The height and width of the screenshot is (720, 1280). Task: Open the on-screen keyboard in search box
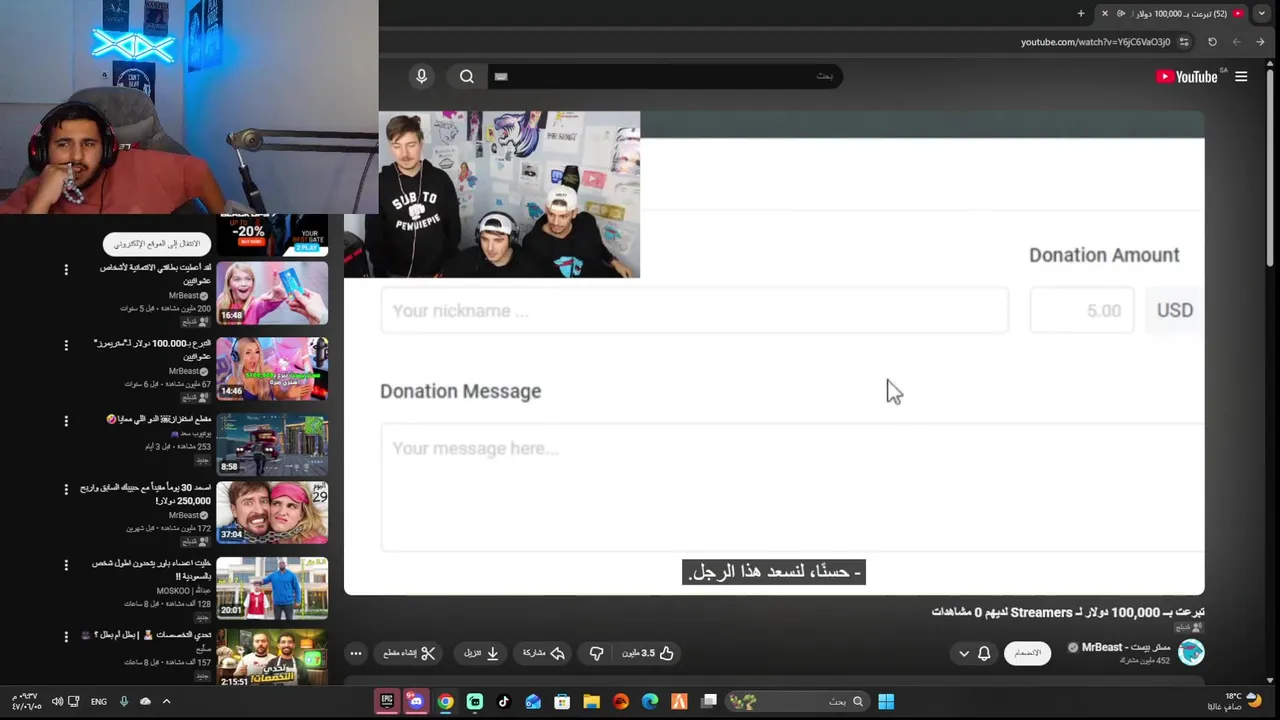pos(501,77)
